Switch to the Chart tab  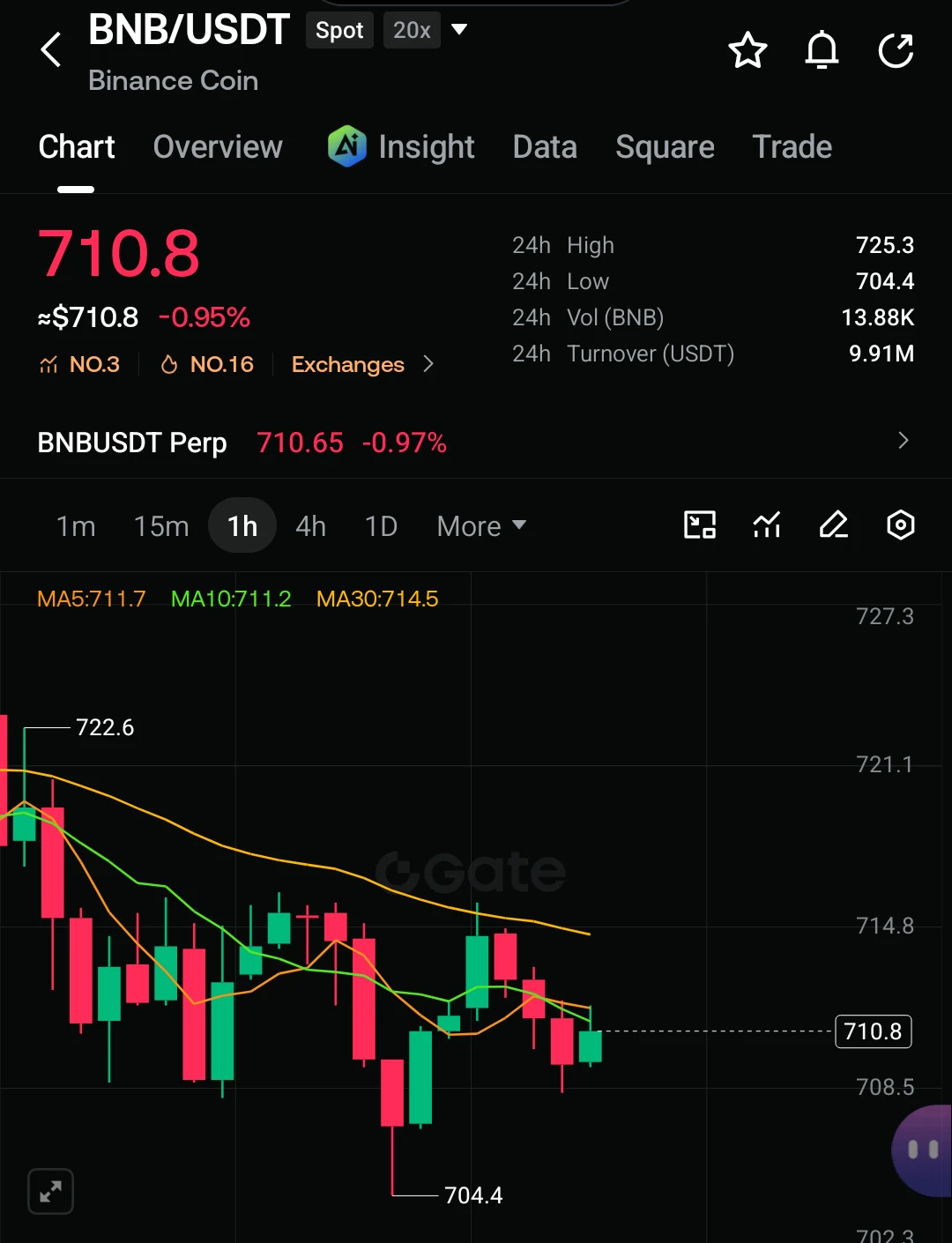[77, 146]
